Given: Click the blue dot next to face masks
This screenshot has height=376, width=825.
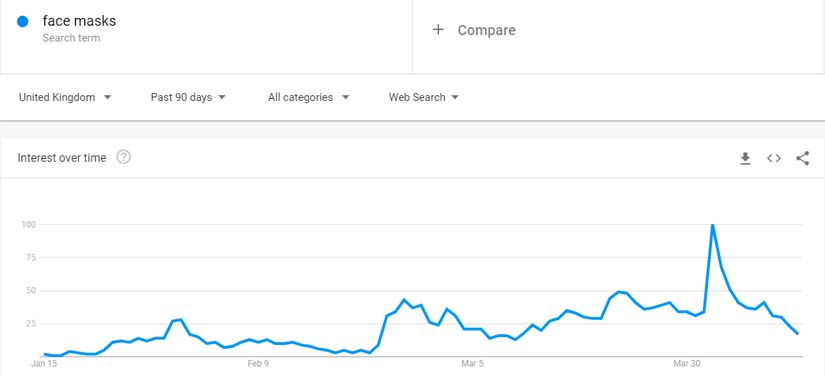Looking at the screenshot, I should (x=23, y=22).
